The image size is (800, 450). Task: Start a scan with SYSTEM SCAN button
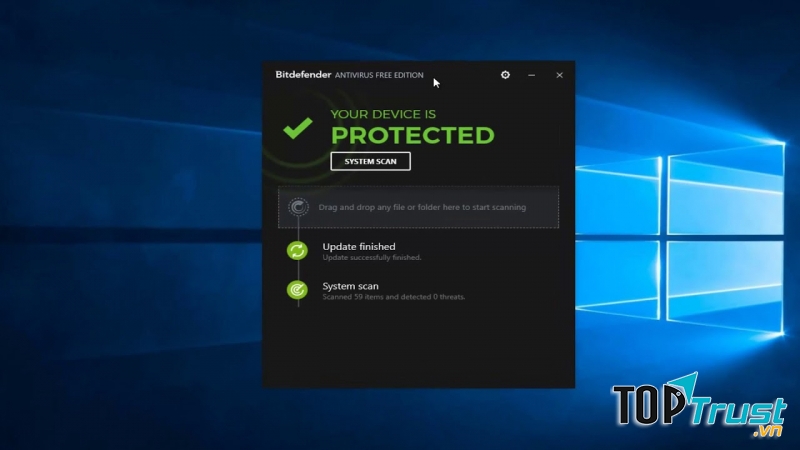tap(370, 161)
